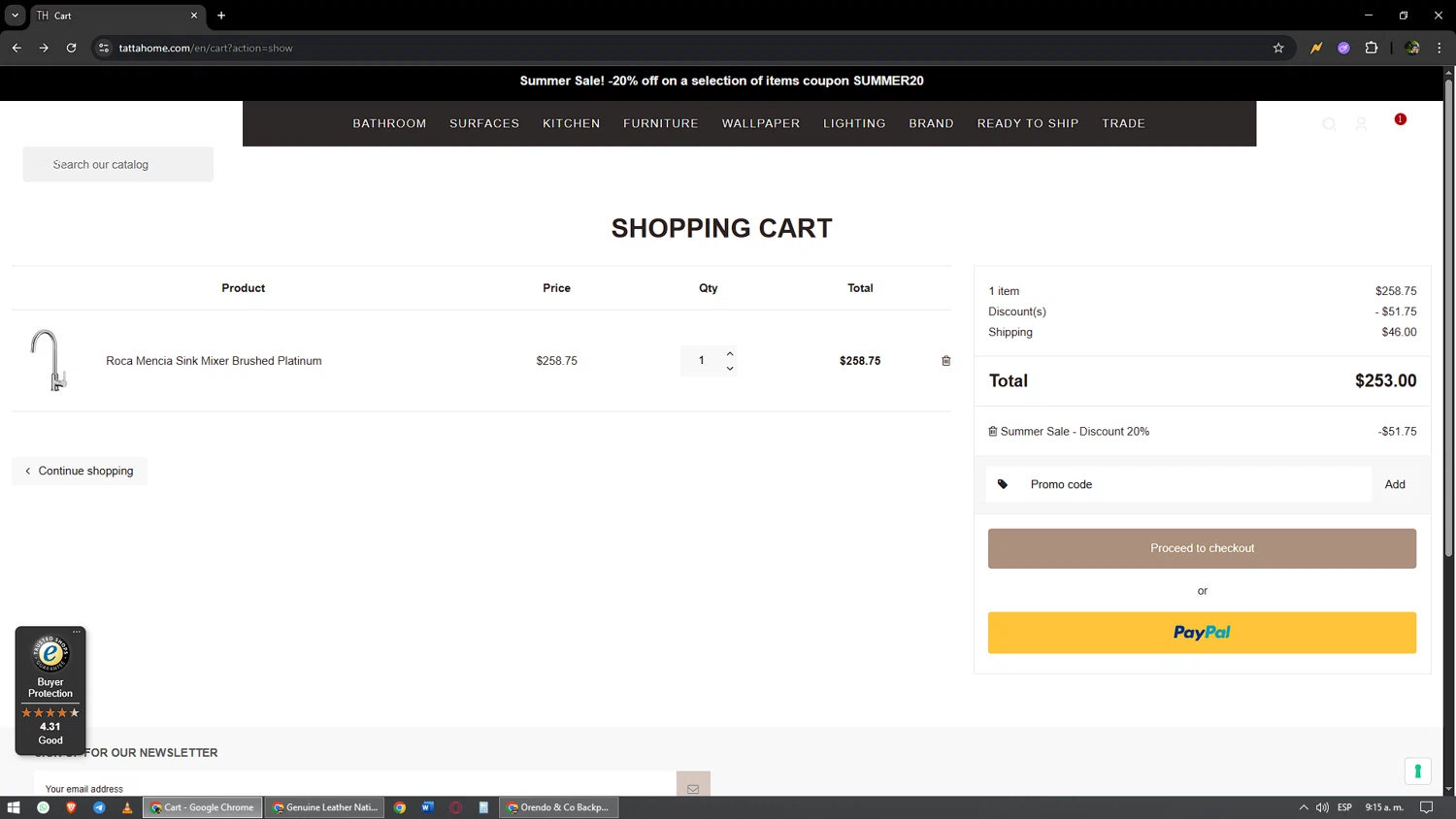The image size is (1456, 819).
Task: Click Continue shopping
Action: [80, 471]
